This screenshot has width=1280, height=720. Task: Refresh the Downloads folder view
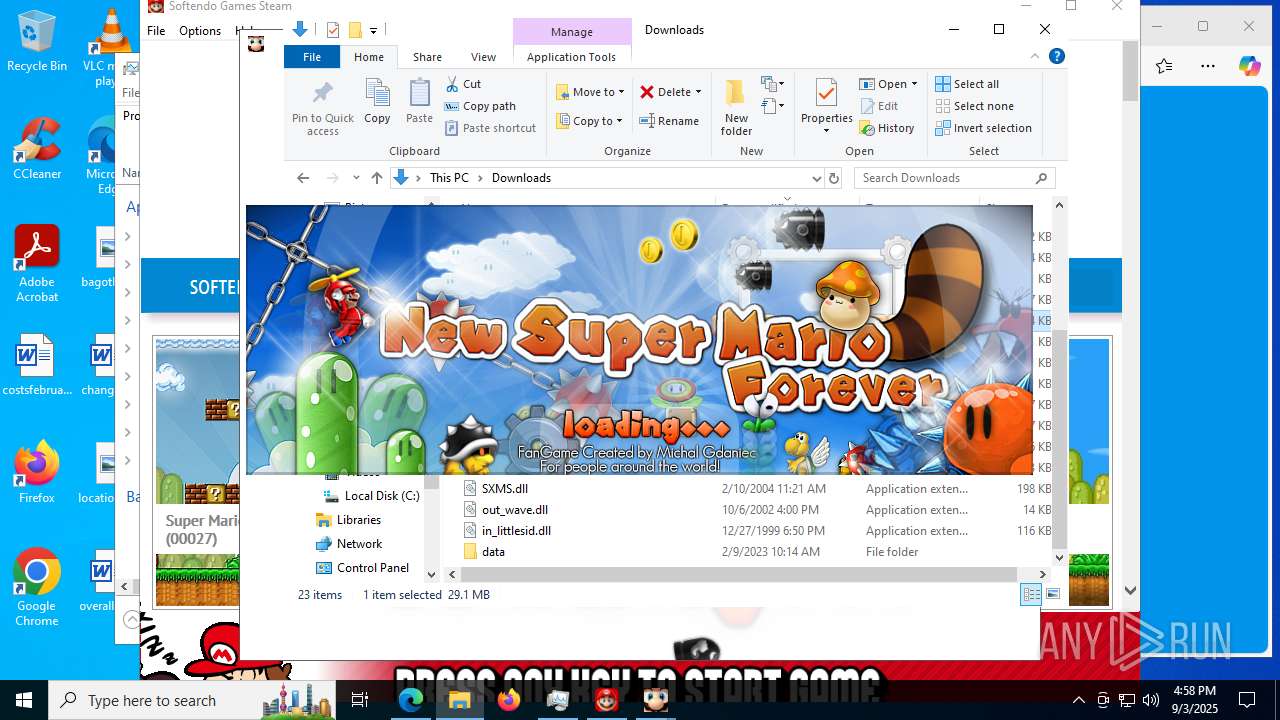tap(834, 178)
